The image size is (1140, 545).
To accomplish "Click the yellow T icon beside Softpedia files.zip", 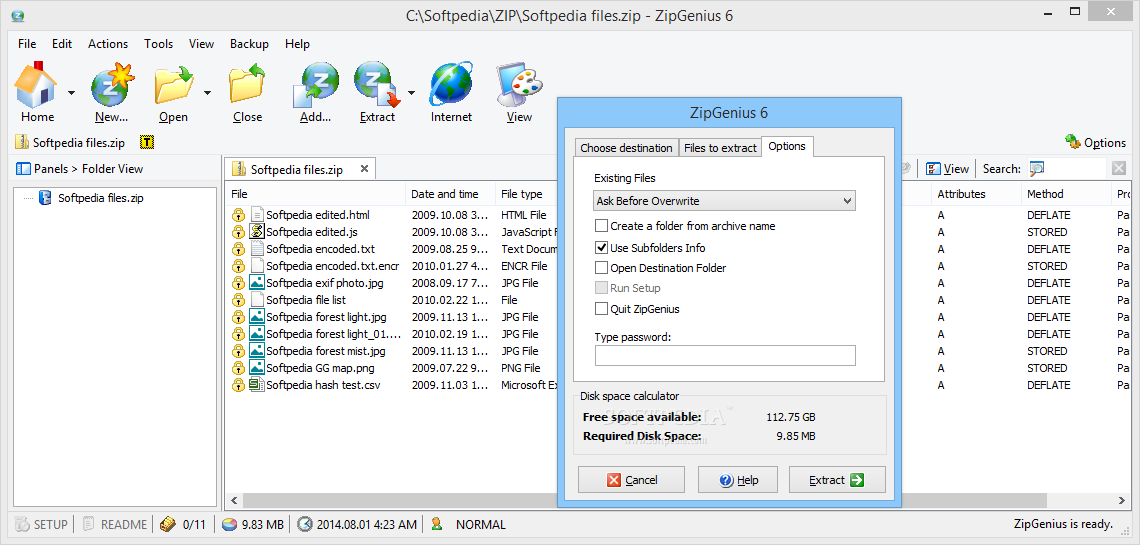I will [x=148, y=142].
